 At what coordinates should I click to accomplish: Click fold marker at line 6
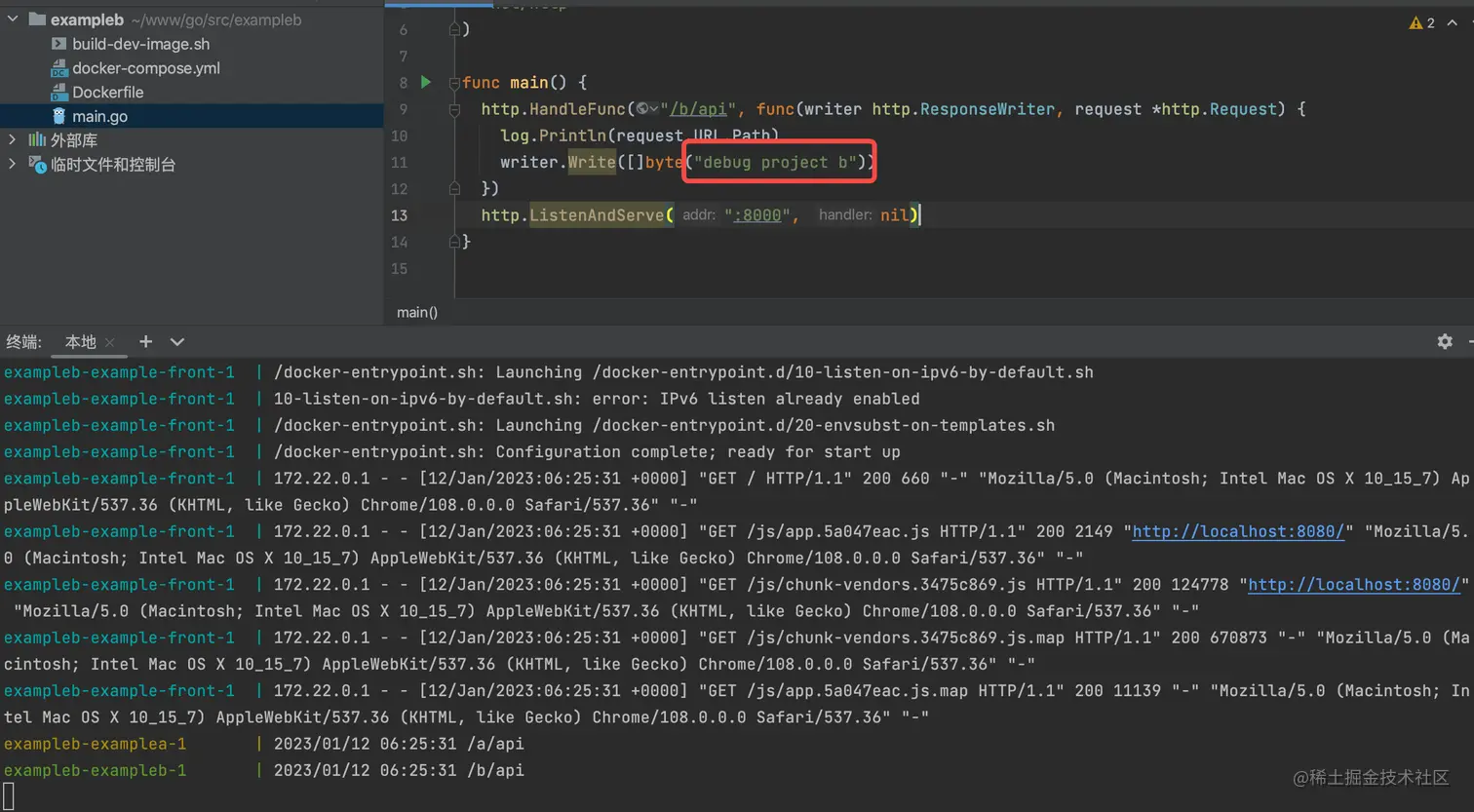(x=454, y=29)
